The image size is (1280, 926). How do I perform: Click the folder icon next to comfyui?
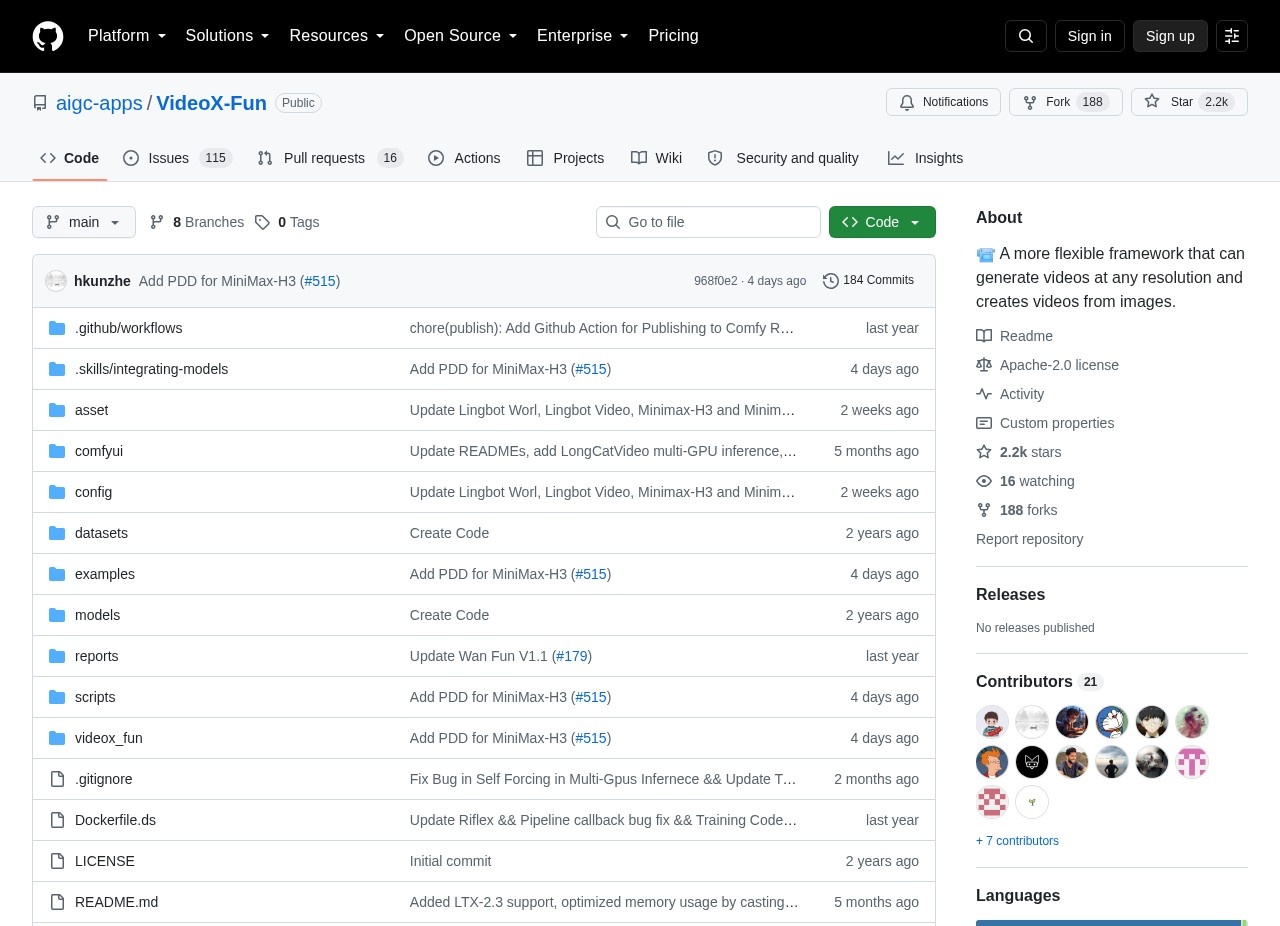(x=57, y=451)
